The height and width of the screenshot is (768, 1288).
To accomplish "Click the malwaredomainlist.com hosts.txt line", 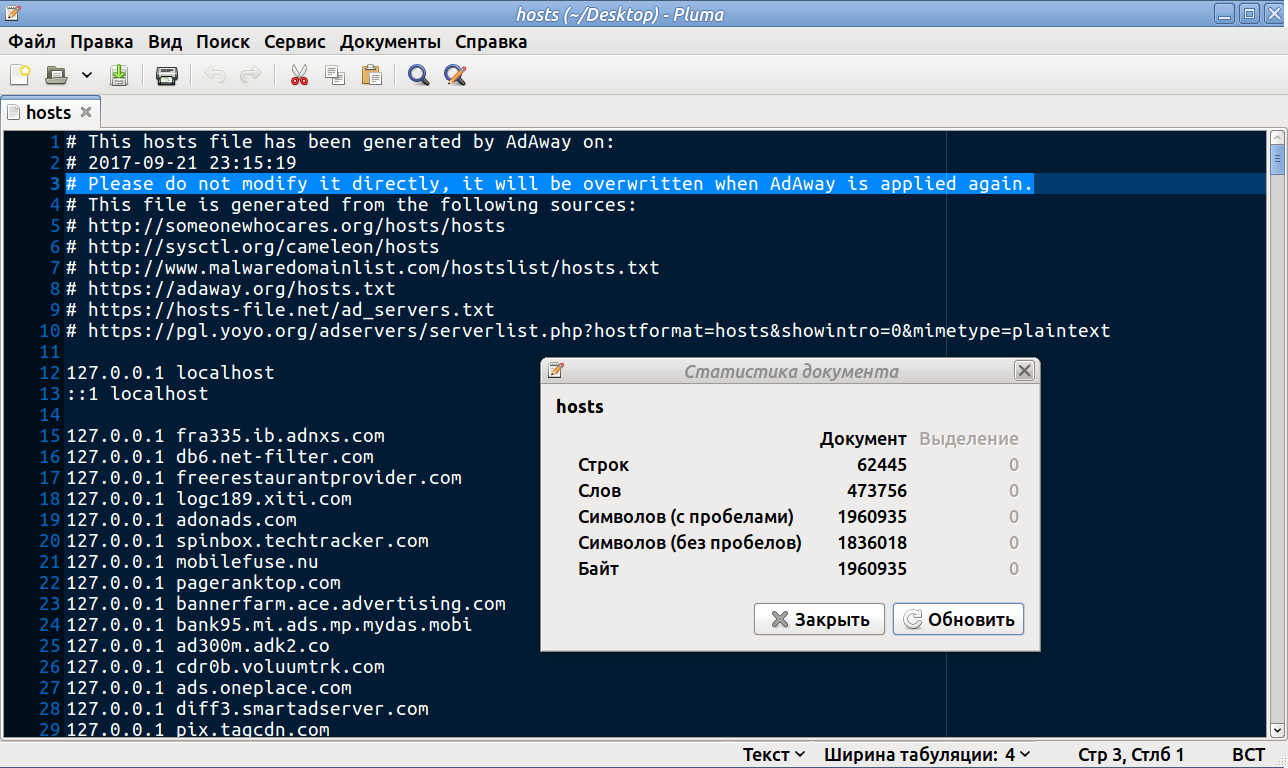I will coord(363,268).
